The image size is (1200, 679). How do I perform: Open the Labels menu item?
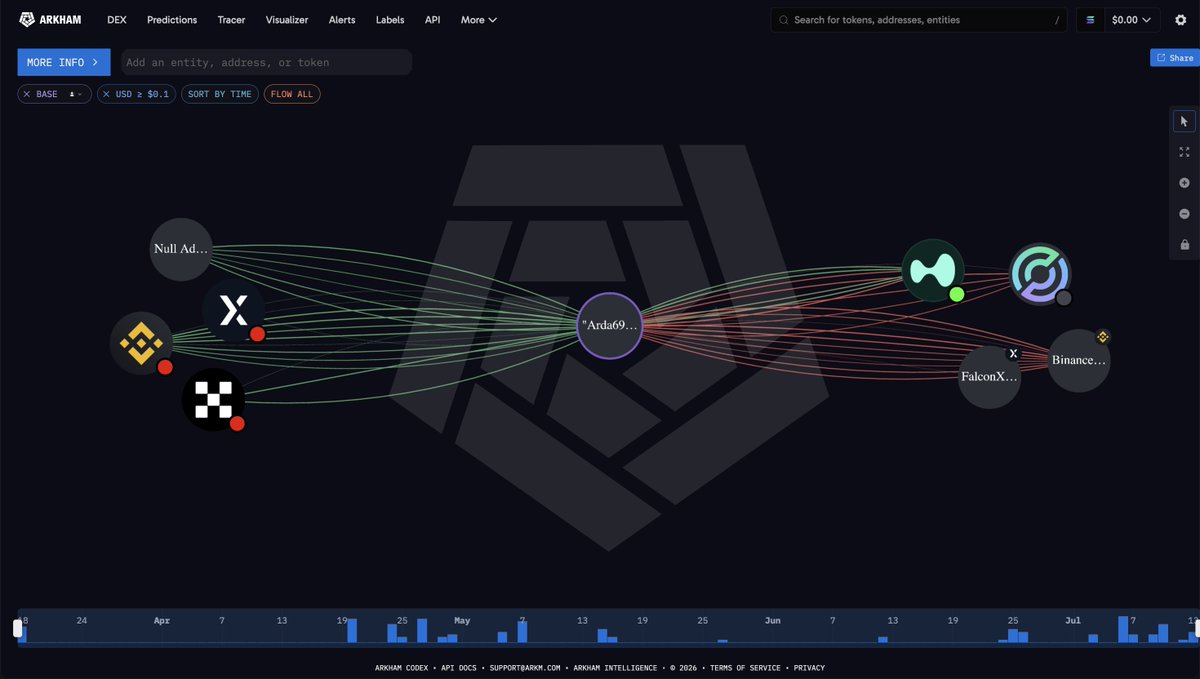click(x=390, y=20)
